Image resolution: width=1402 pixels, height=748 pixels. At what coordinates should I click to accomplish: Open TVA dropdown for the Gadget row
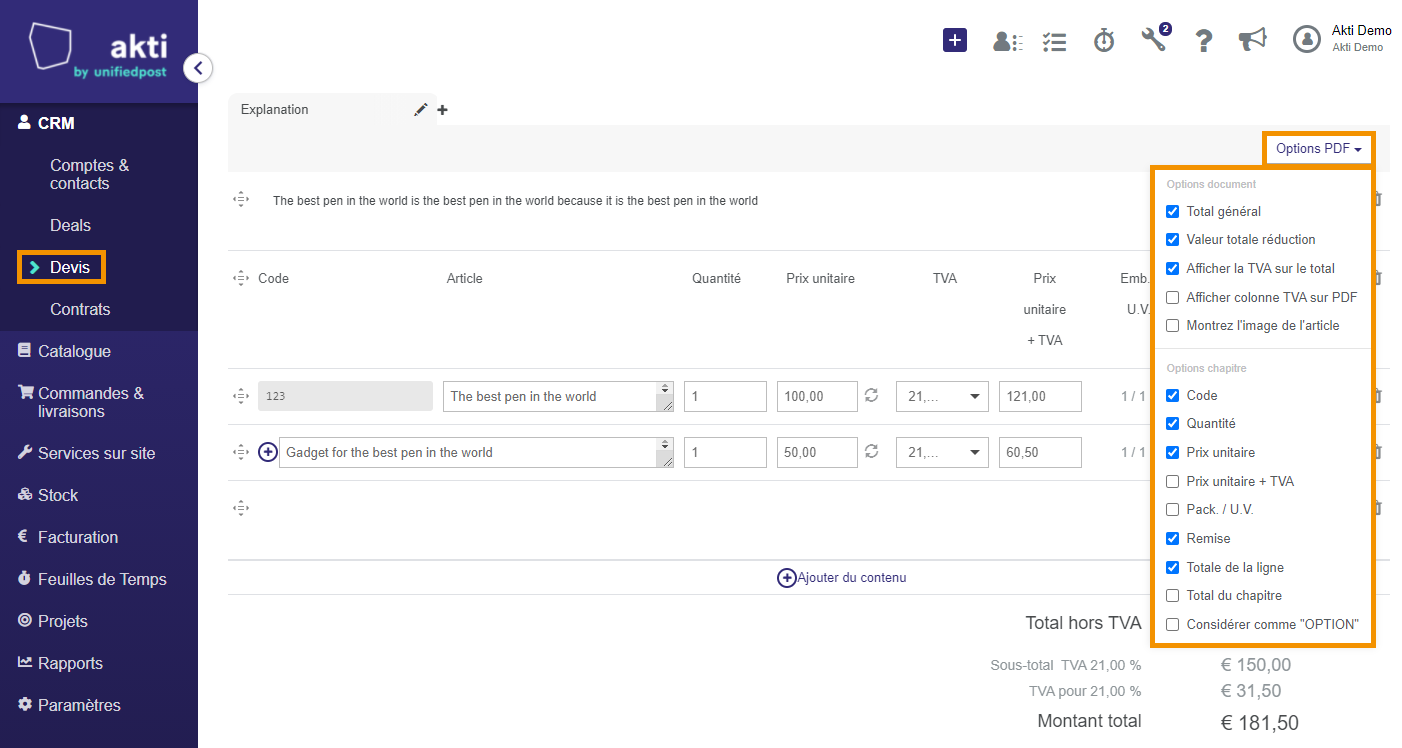click(942, 452)
